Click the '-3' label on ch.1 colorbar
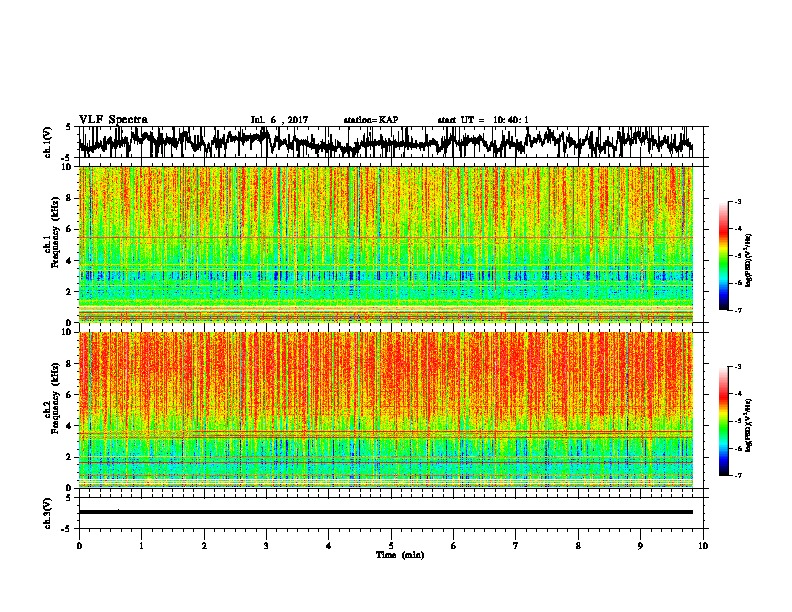The height and width of the screenshot is (612, 792). point(737,201)
